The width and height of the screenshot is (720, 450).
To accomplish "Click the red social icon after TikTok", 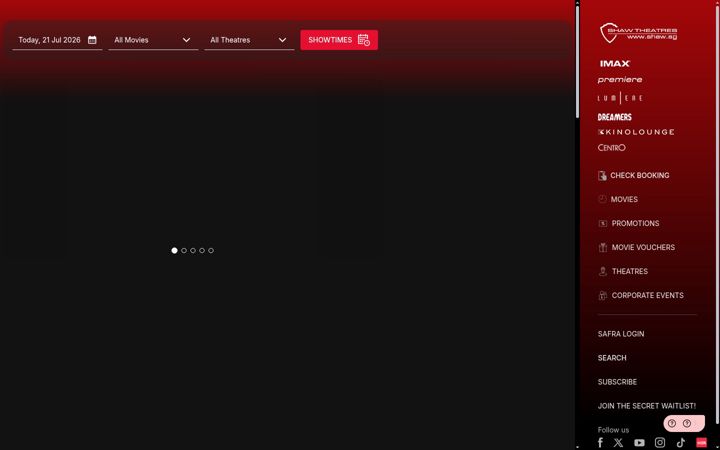I will click(x=702, y=442).
